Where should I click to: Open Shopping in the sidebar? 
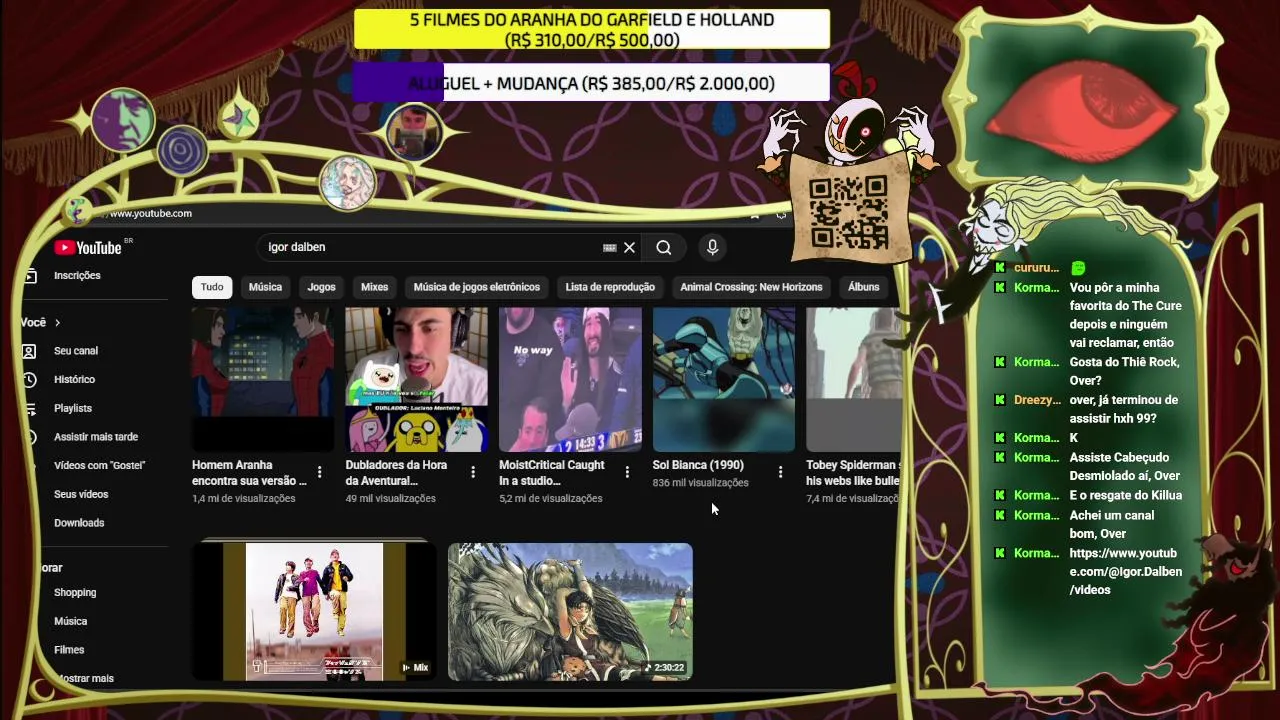tap(75, 593)
